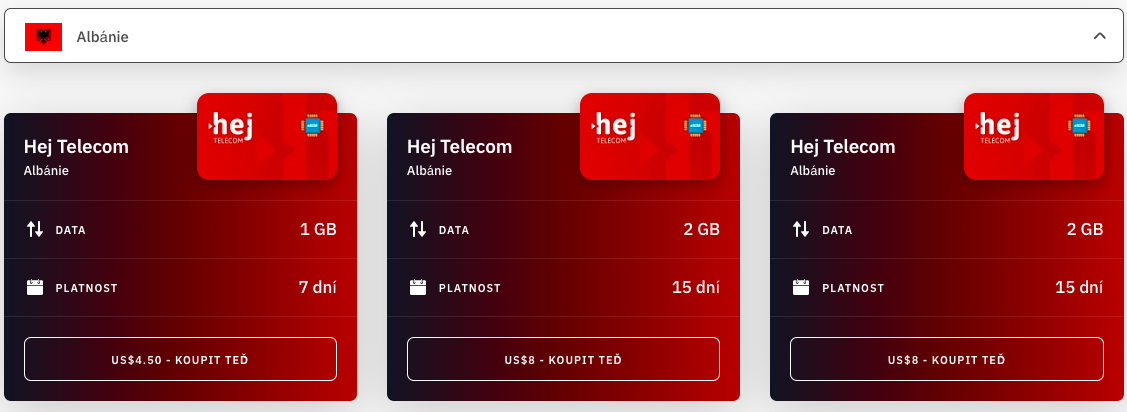The width and height of the screenshot is (1127, 412).
Task: Click the calendar validity icon on the rightmost plan
Action: click(x=801, y=288)
